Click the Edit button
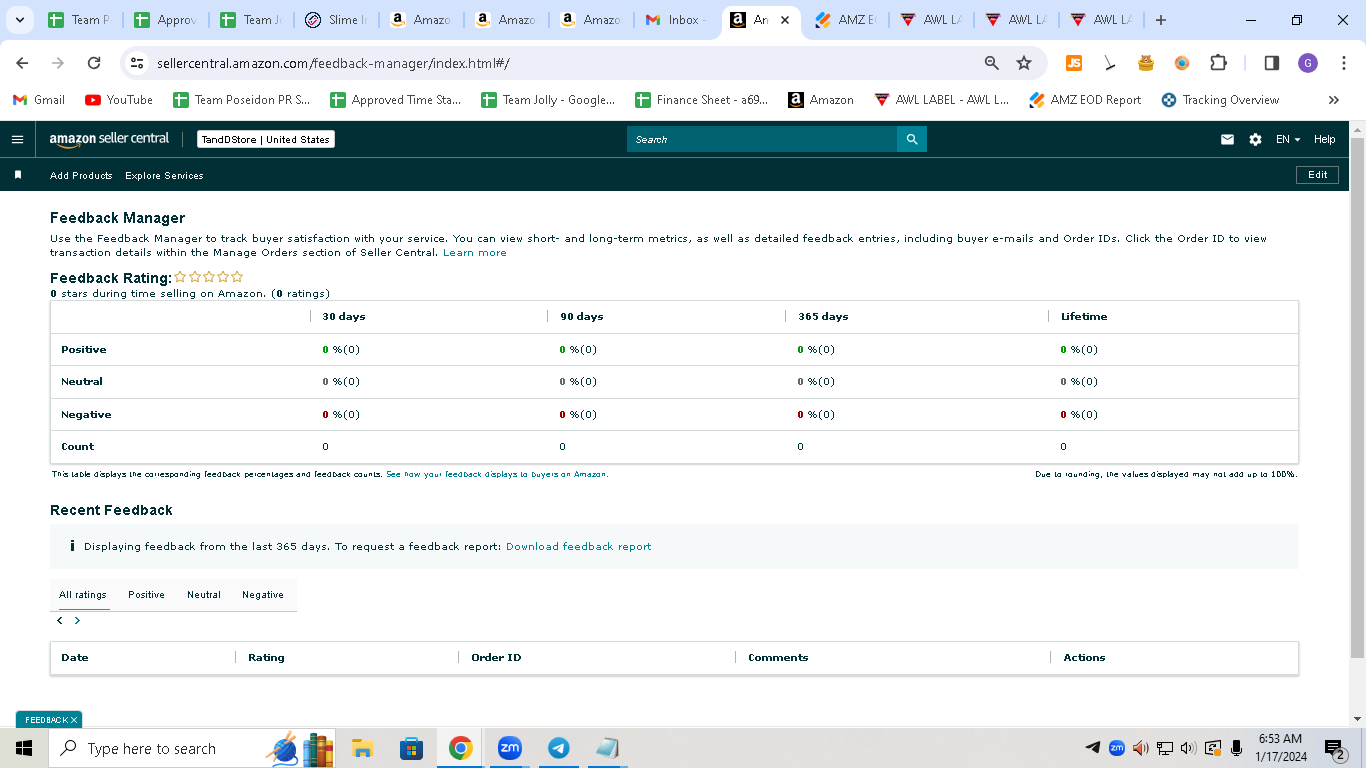 tap(1317, 175)
